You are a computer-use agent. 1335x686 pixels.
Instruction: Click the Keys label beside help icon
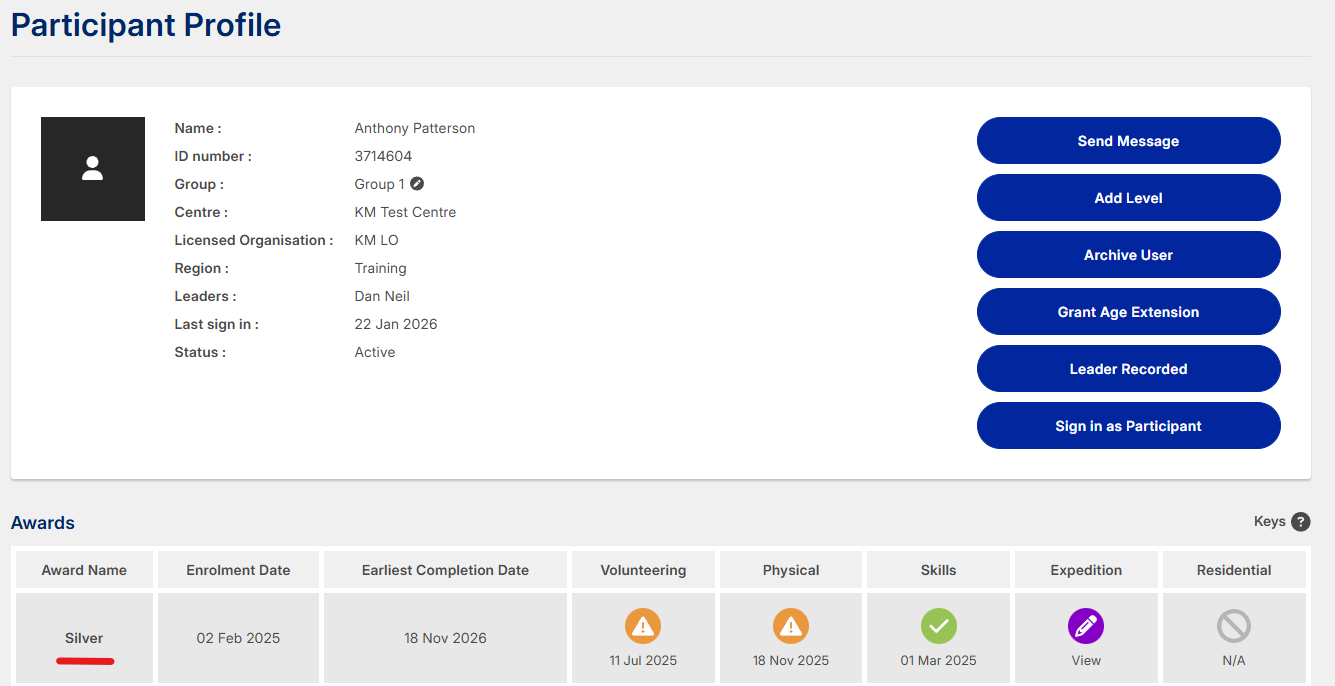tap(1269, 522)
